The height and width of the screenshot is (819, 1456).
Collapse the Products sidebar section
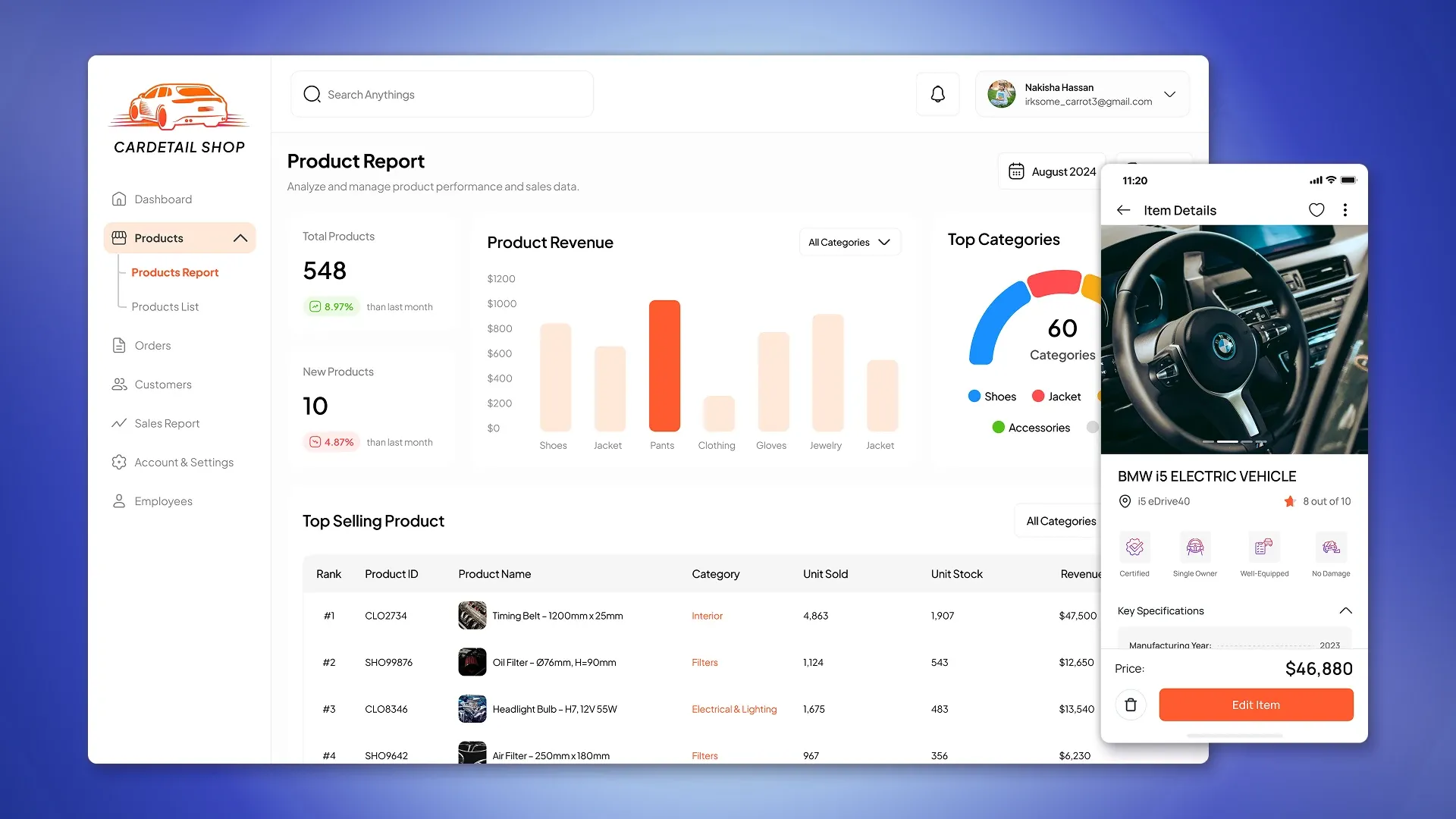[x=240, y=238]
